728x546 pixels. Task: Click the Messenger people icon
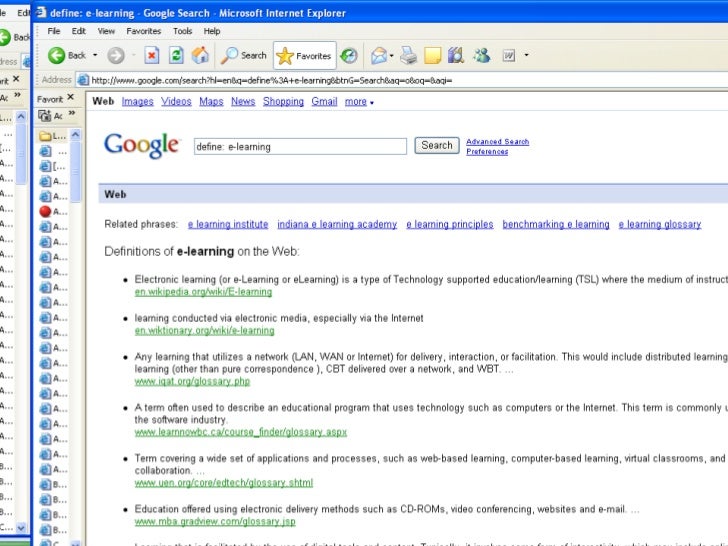point(482,56)
